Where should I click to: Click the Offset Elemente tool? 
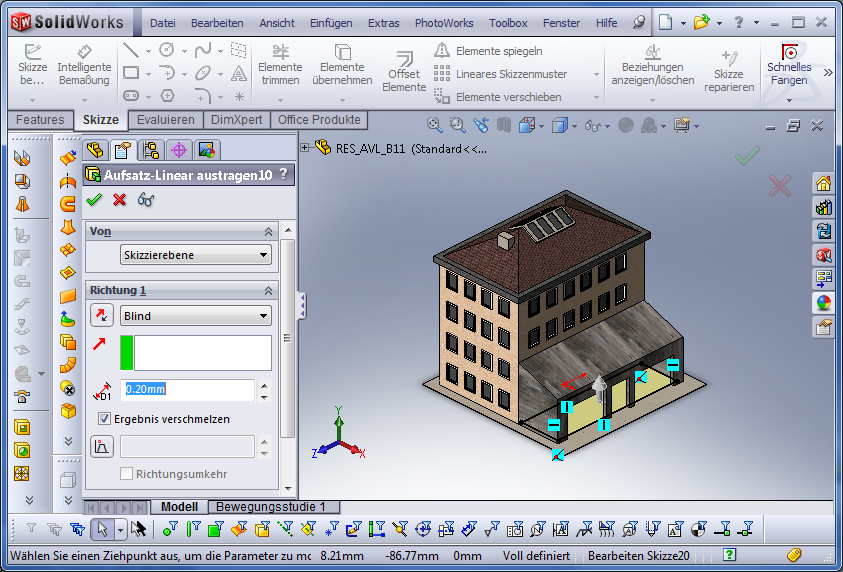404,69
